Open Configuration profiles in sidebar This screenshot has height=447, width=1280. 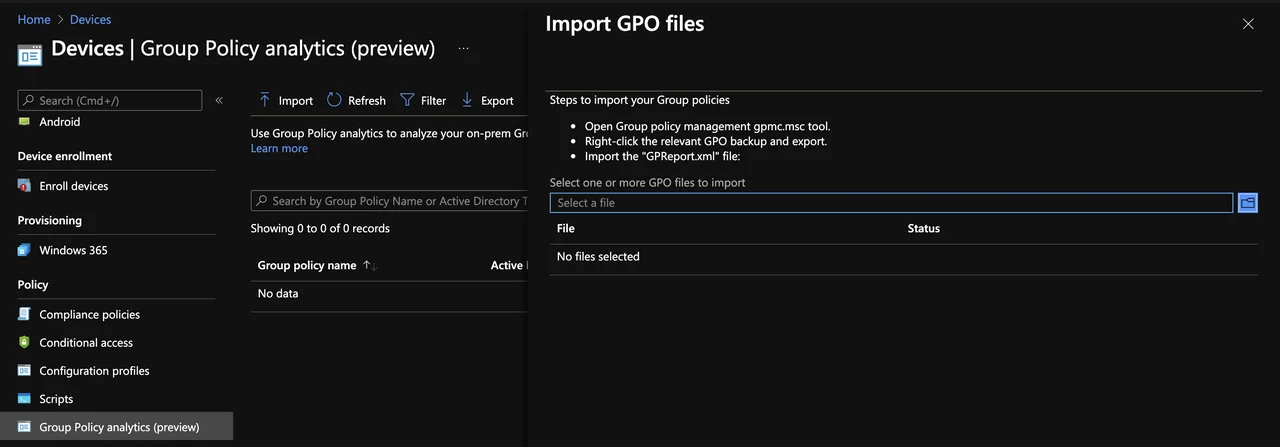pos(95,370)
